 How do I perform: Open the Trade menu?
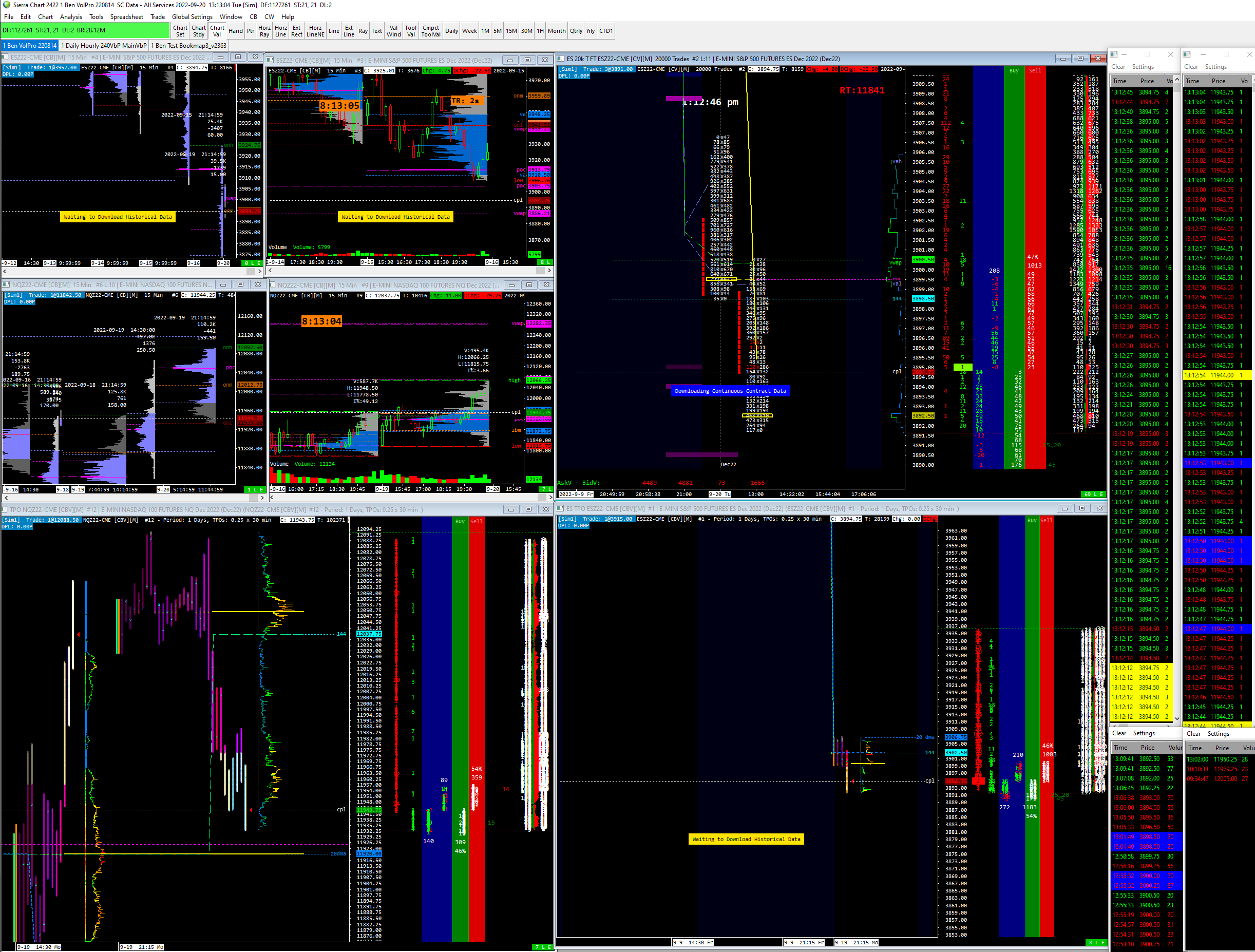coord(157,17)
